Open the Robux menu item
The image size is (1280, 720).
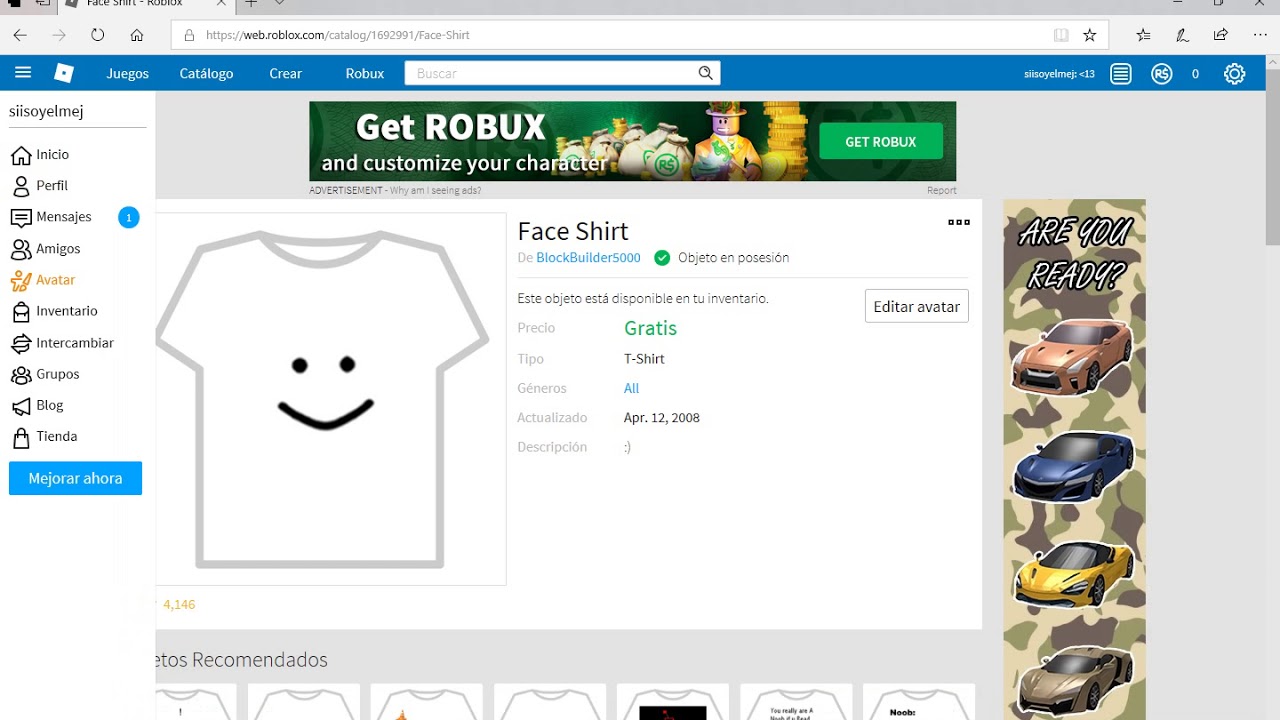(x=365, y=73)
